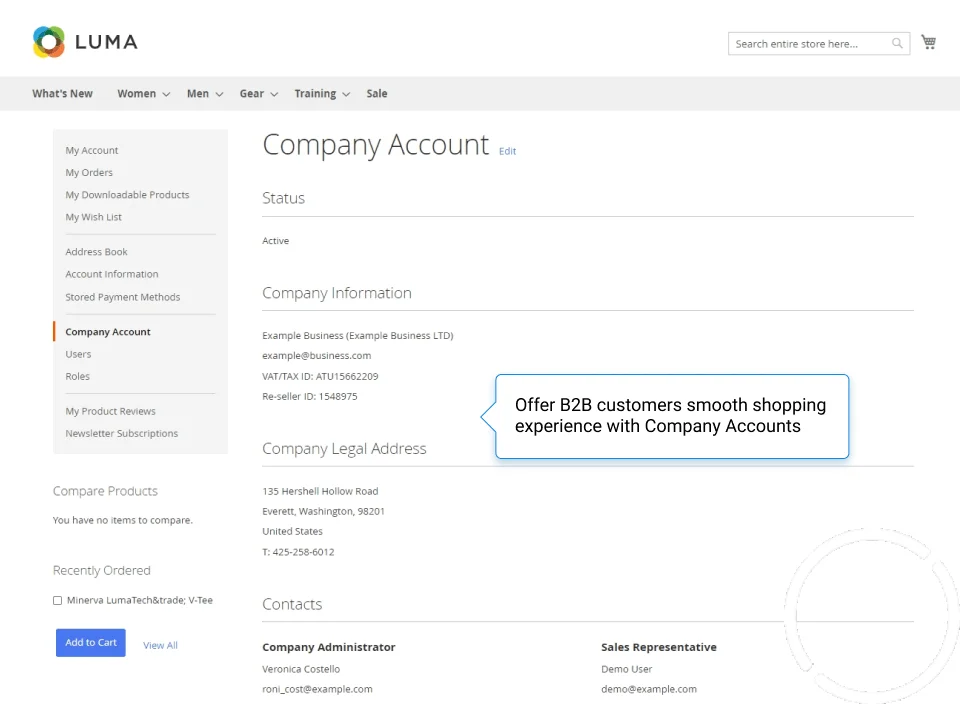Viewport: 960px width, 704px height.
Task: Open the Sale menu item
Action: click(377, 94)
